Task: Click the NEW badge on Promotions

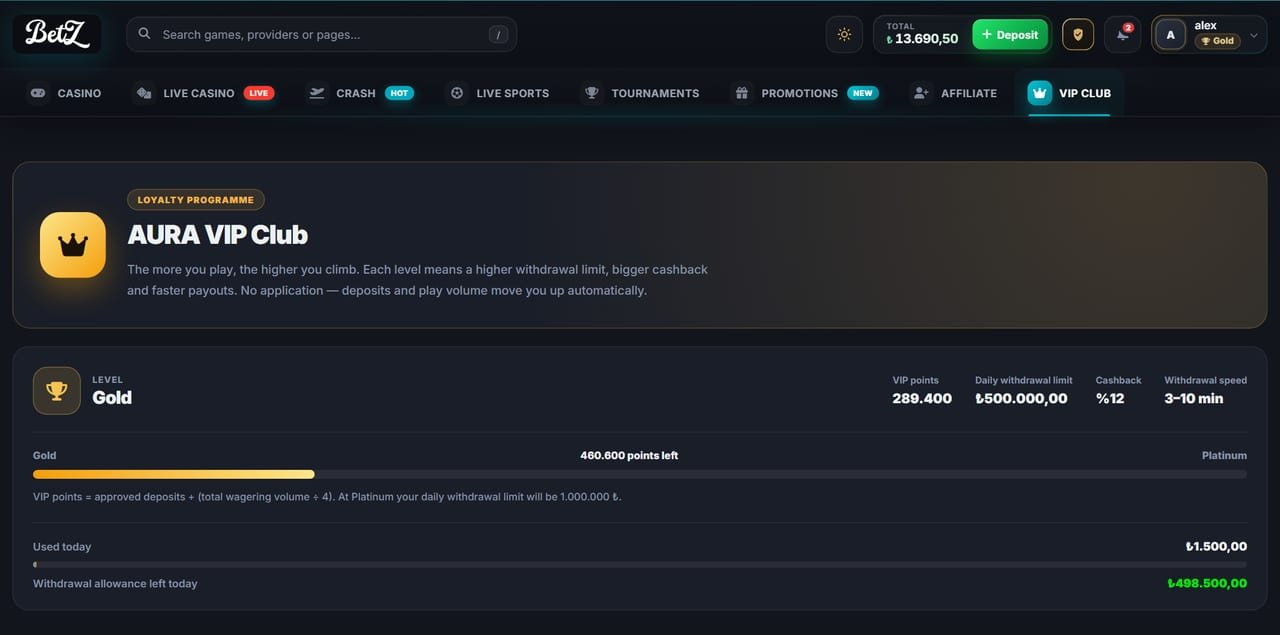Action: pos(862,93)
